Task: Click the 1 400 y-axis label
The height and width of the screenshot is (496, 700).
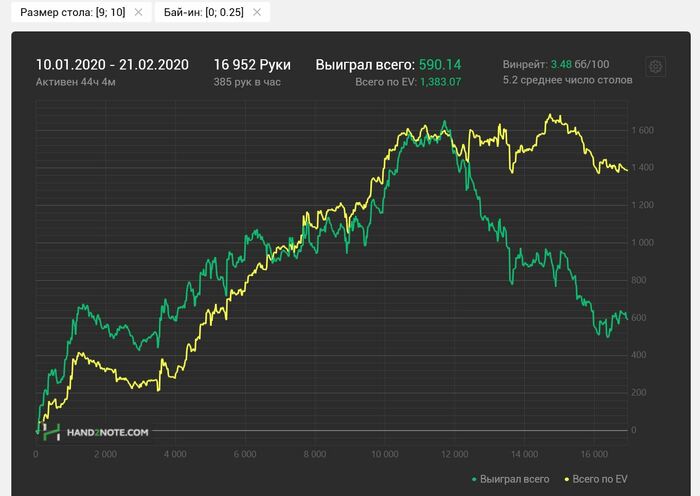Action: point(642,167)
